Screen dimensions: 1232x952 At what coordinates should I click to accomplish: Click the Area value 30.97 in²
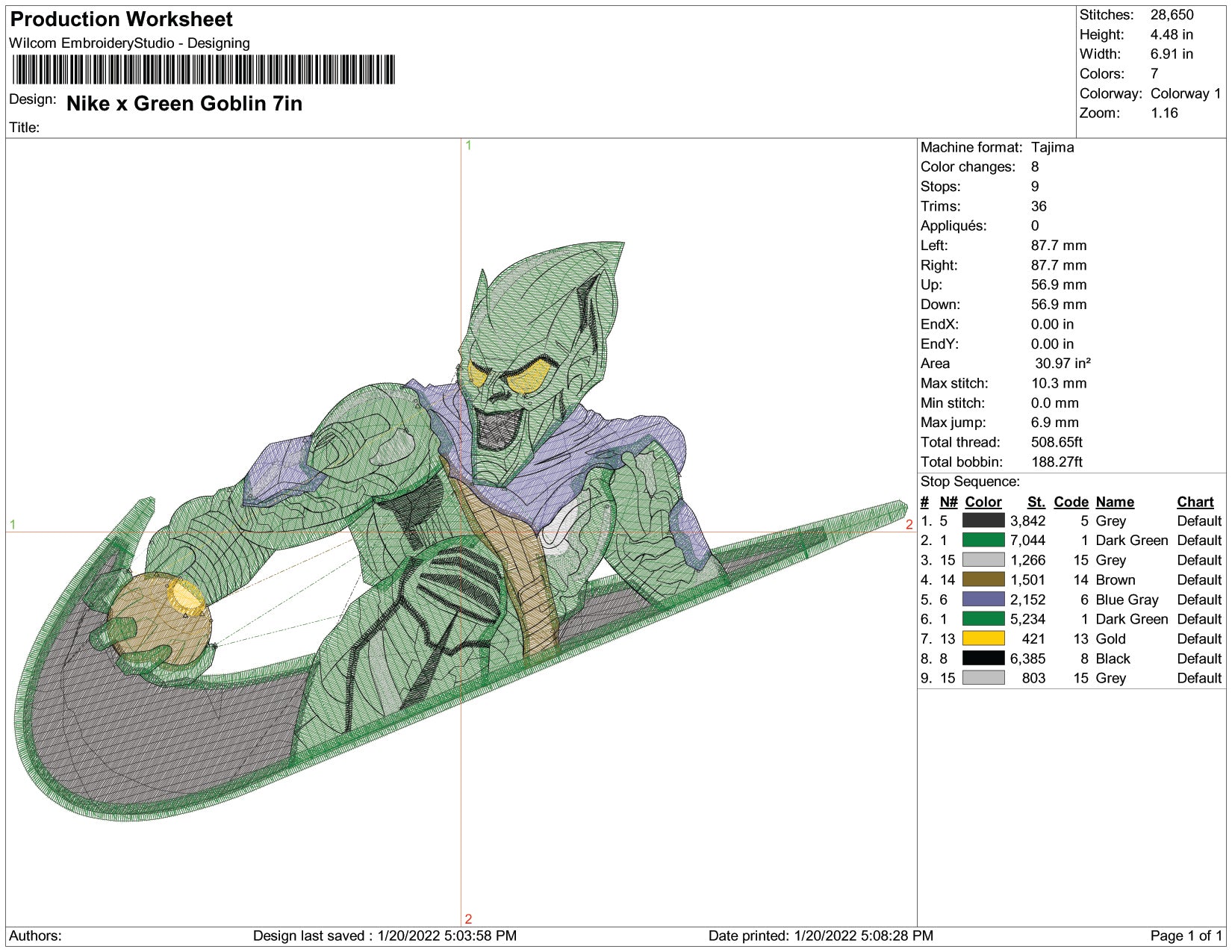coord(1063,363)
